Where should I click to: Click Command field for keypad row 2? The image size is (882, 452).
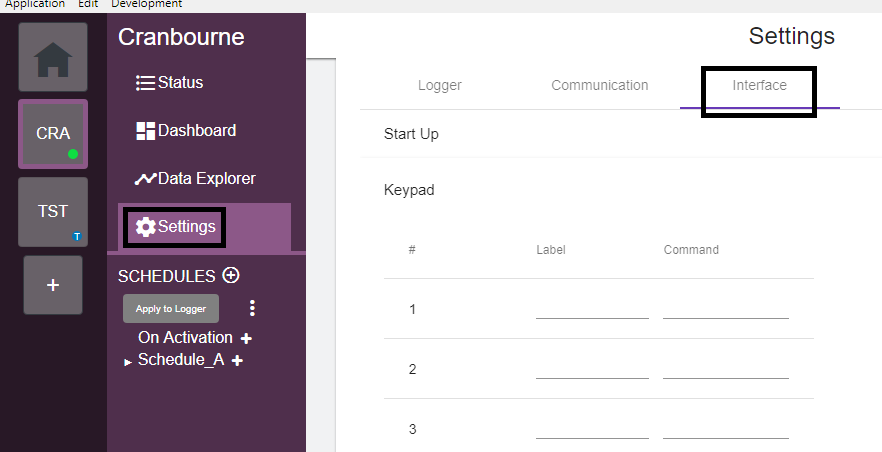pyautogui.click(x=725, y=369)
